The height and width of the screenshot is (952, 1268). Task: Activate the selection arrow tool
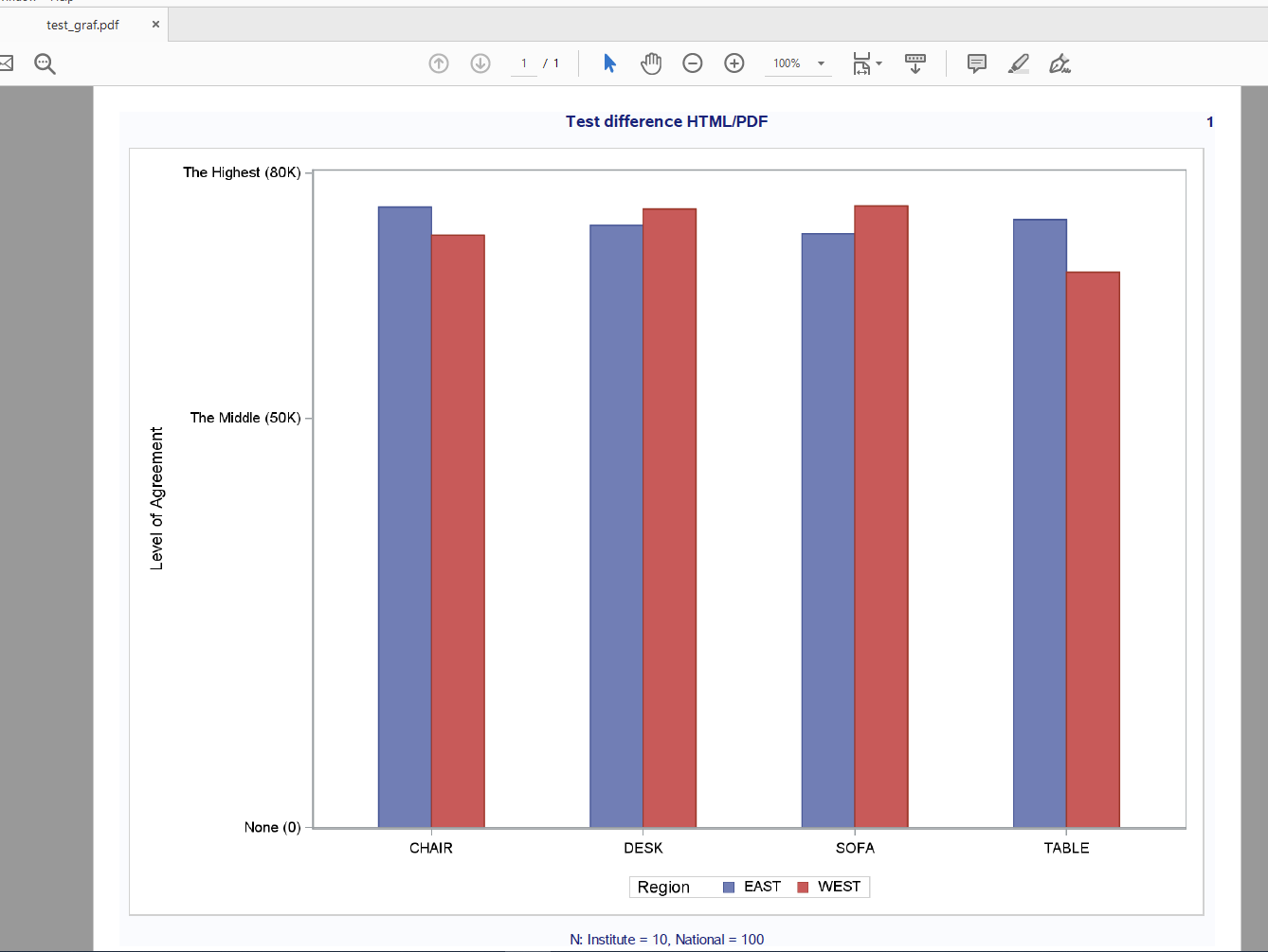609,63
